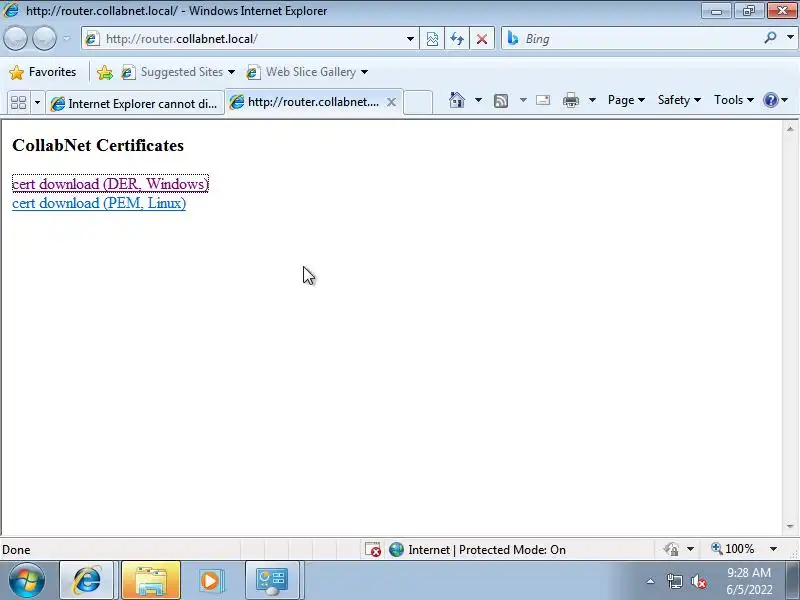Click the Refresh page icon
The image size is (800, 600).
457,39
